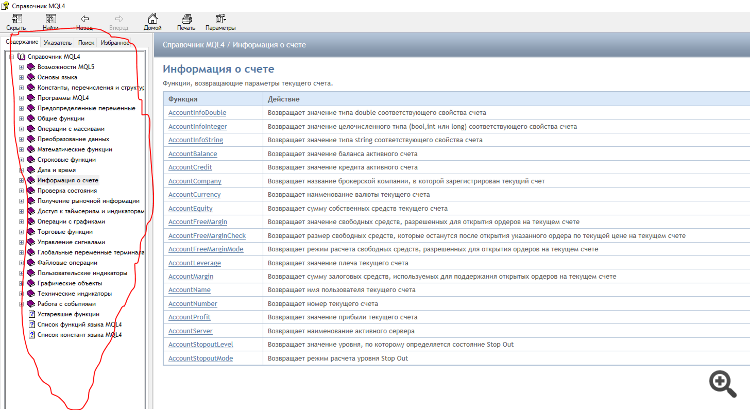
Task: Click the book icon beside Проверка состояния
Action: (31, 190)
